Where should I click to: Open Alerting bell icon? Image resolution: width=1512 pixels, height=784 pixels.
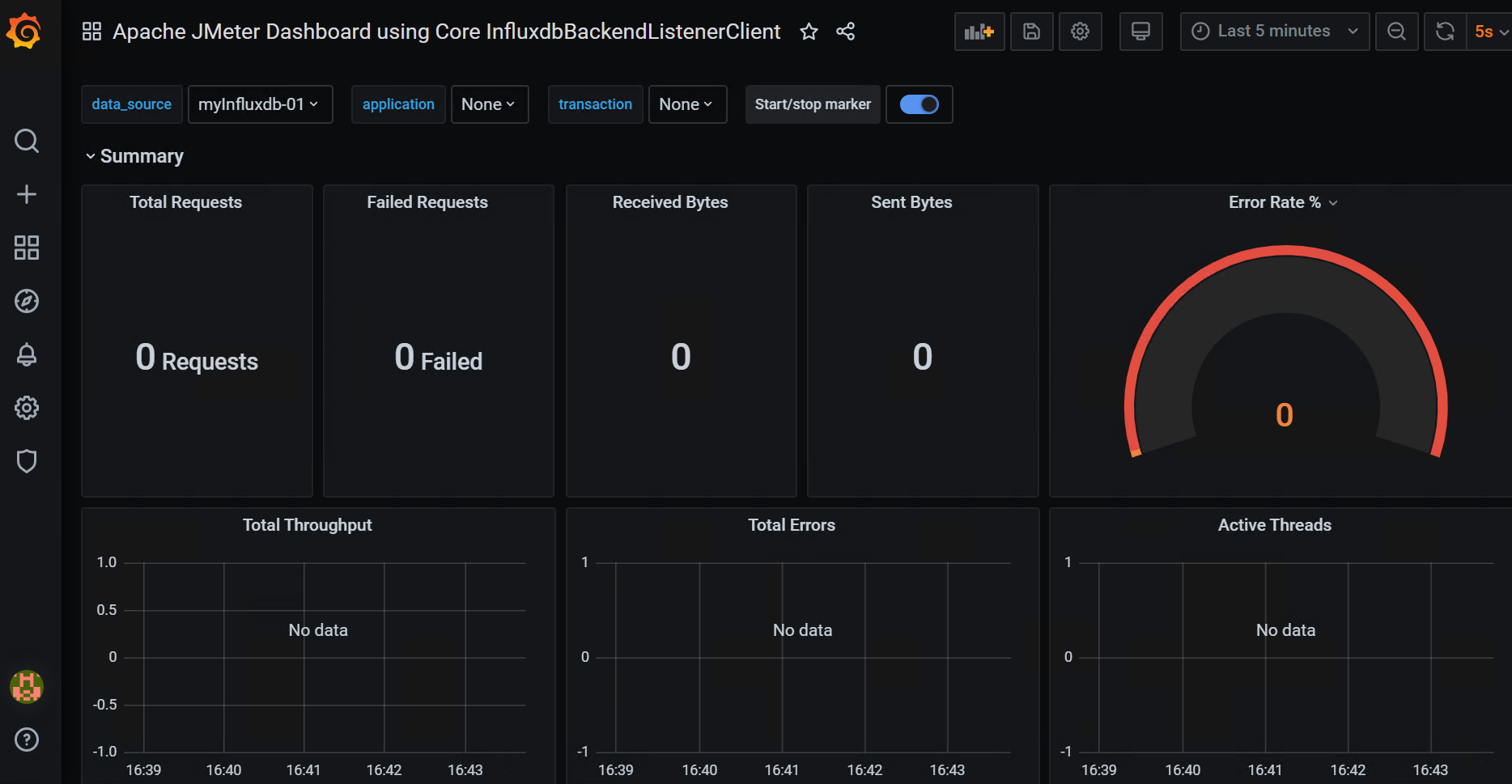27,354
